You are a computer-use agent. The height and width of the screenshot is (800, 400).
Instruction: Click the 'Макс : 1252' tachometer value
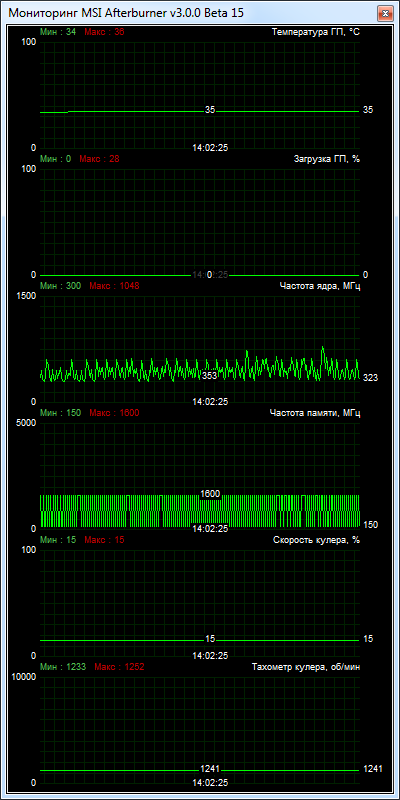(119, 667)
